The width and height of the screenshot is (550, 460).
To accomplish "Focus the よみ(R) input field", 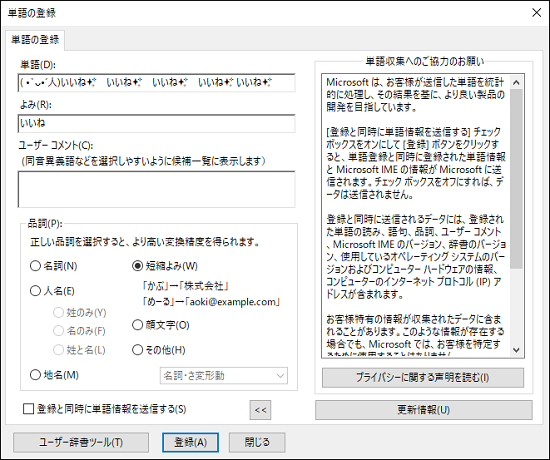I will click(x=156, y=124).
